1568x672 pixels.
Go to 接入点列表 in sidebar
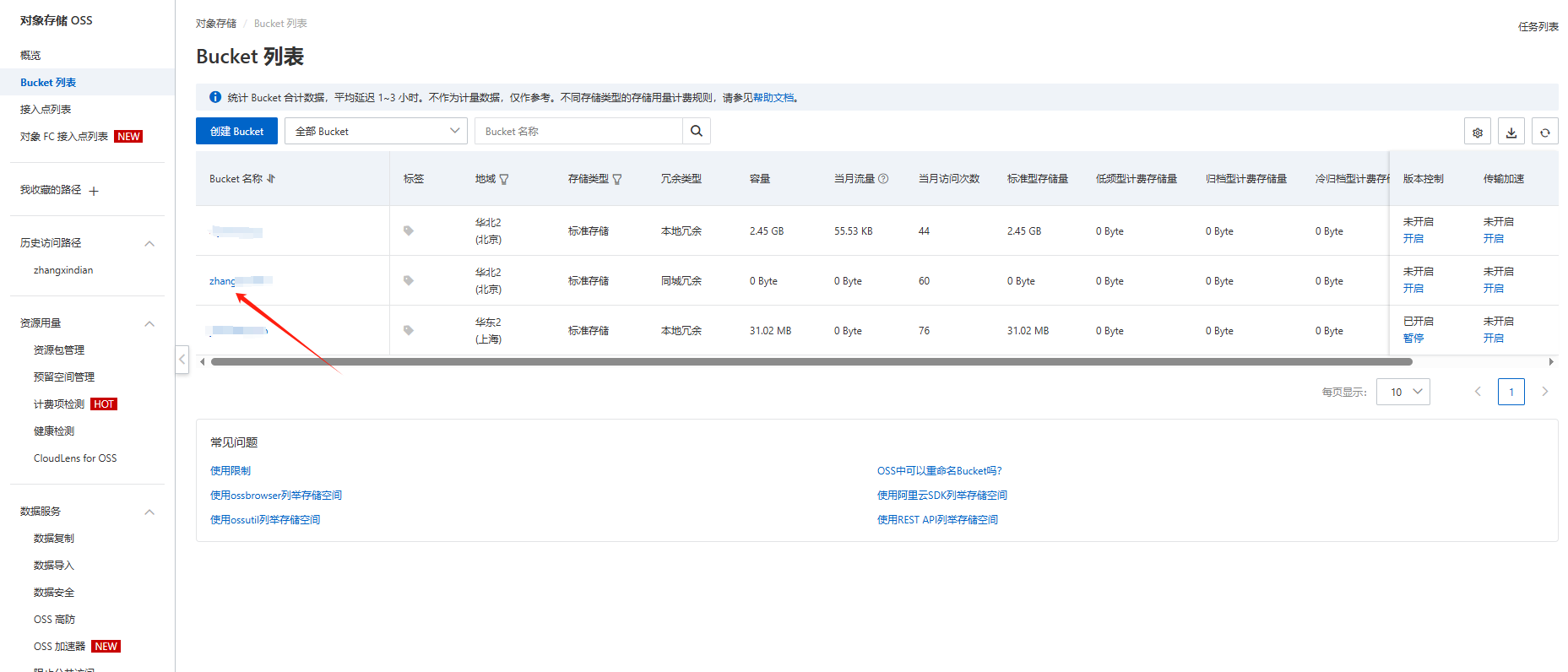click(46, 110)
